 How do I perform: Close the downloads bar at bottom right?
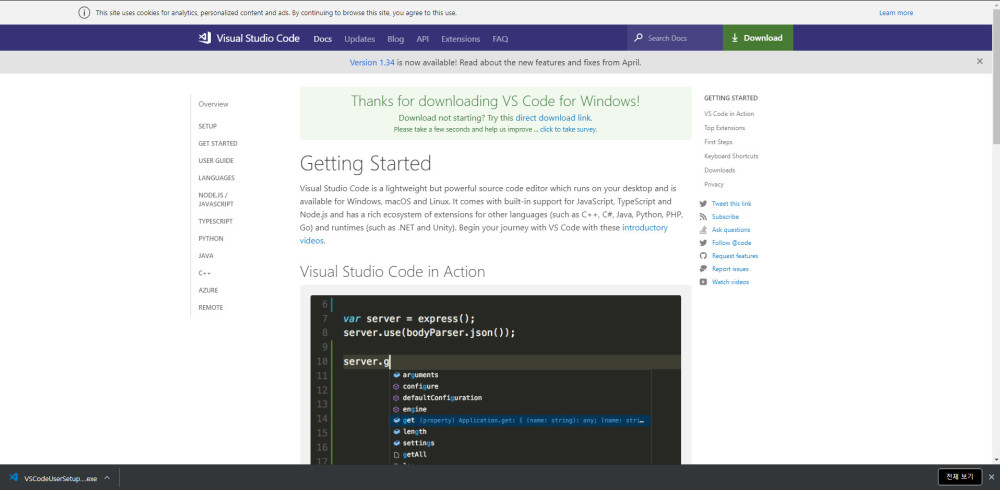click(990, 477)
